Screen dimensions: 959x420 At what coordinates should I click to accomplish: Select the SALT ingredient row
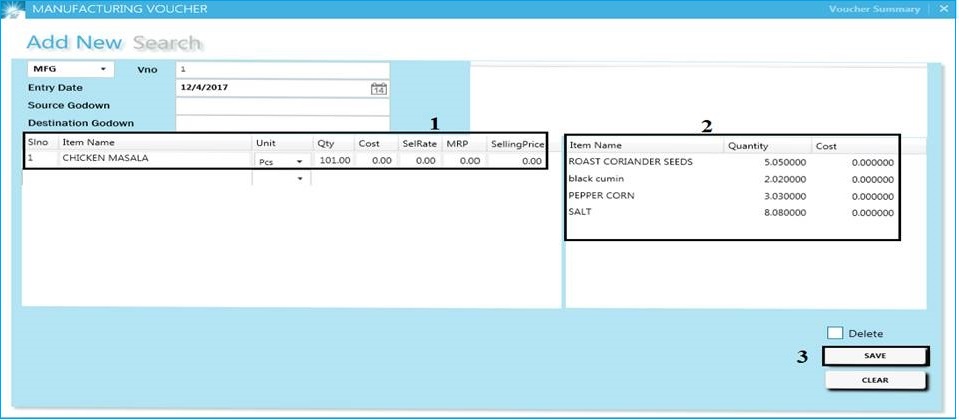point(731,213)
